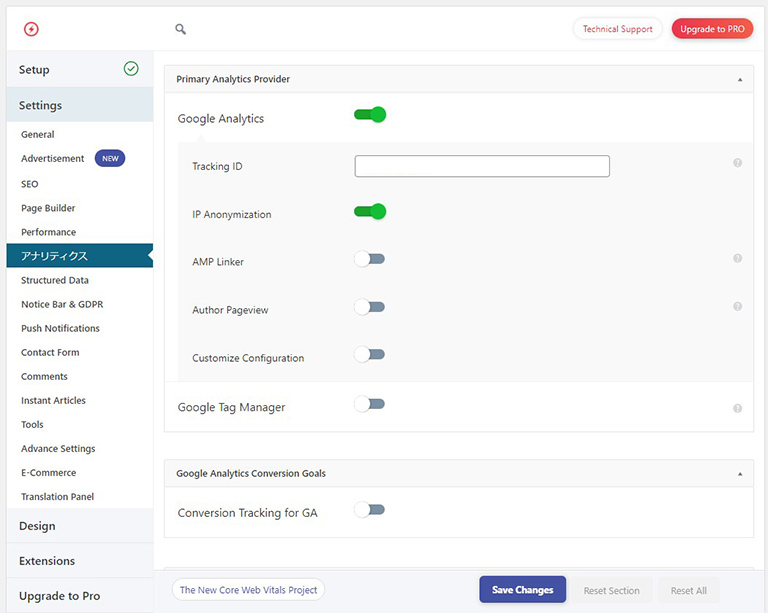Click the green Setup checkmark icon
768x613 pixels.
pos(131,69)
